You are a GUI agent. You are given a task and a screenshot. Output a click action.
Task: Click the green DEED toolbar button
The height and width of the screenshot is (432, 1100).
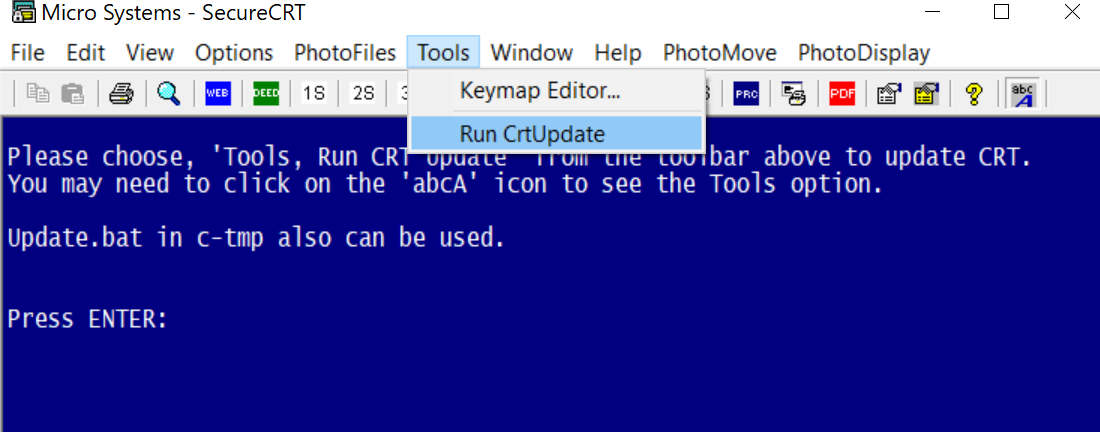click(266, 93)
